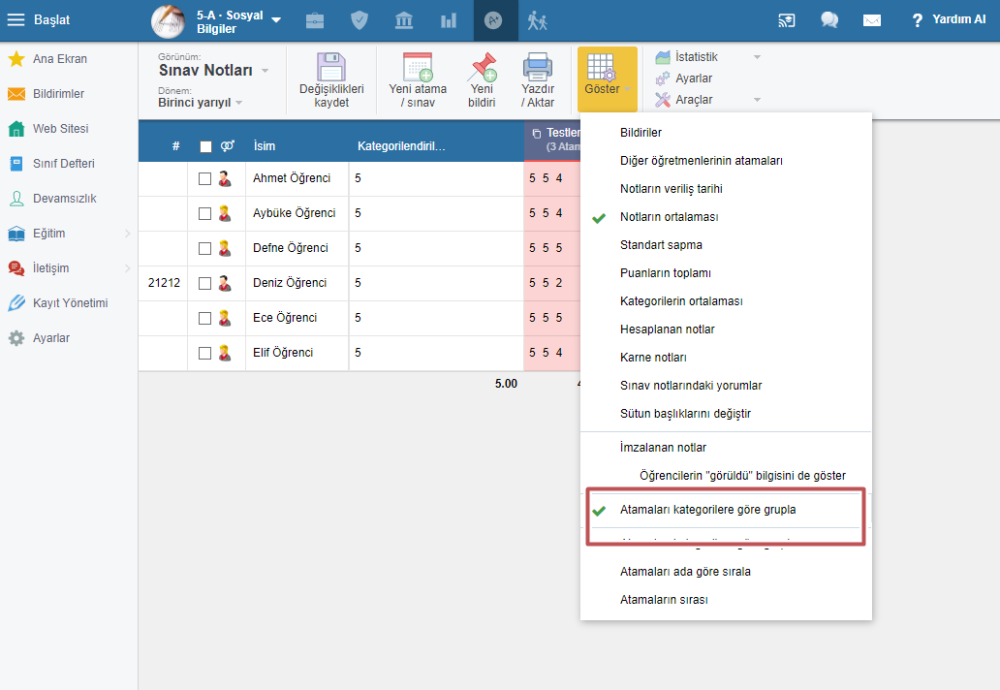
Task: Open the Birinci yarıyıl term dropdown
Action: [x=200, y=103]
